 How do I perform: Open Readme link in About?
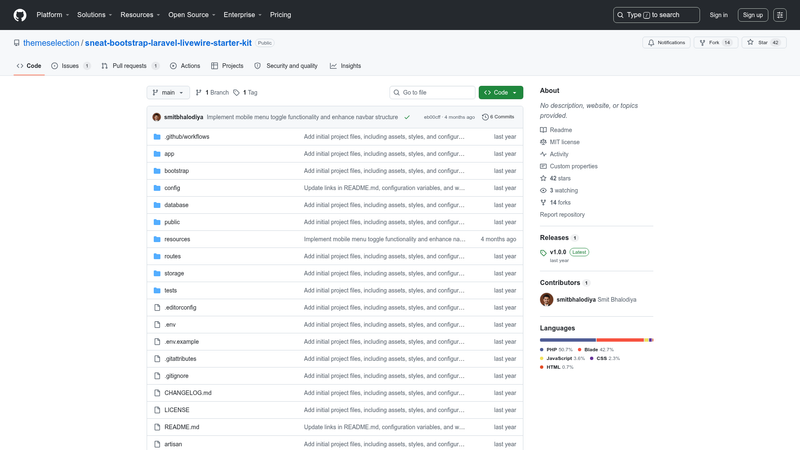[x=556, y=130]
